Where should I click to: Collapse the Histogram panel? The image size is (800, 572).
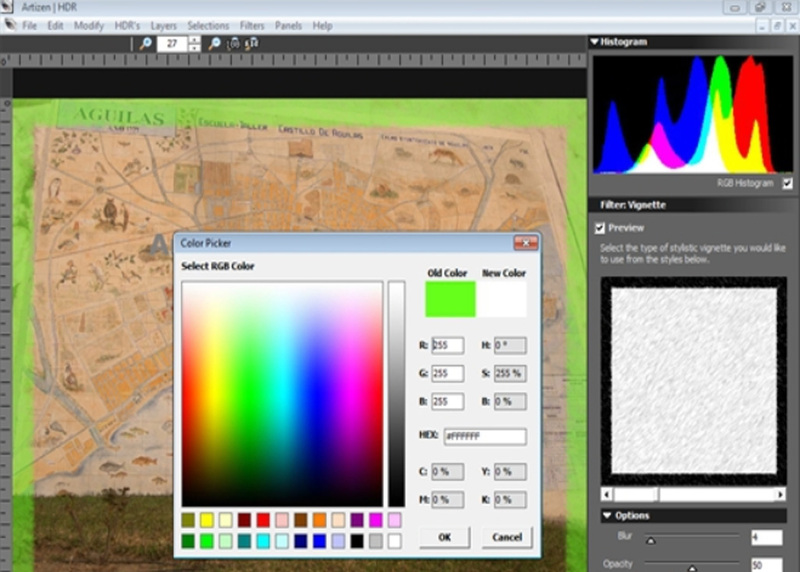[594, 42]
